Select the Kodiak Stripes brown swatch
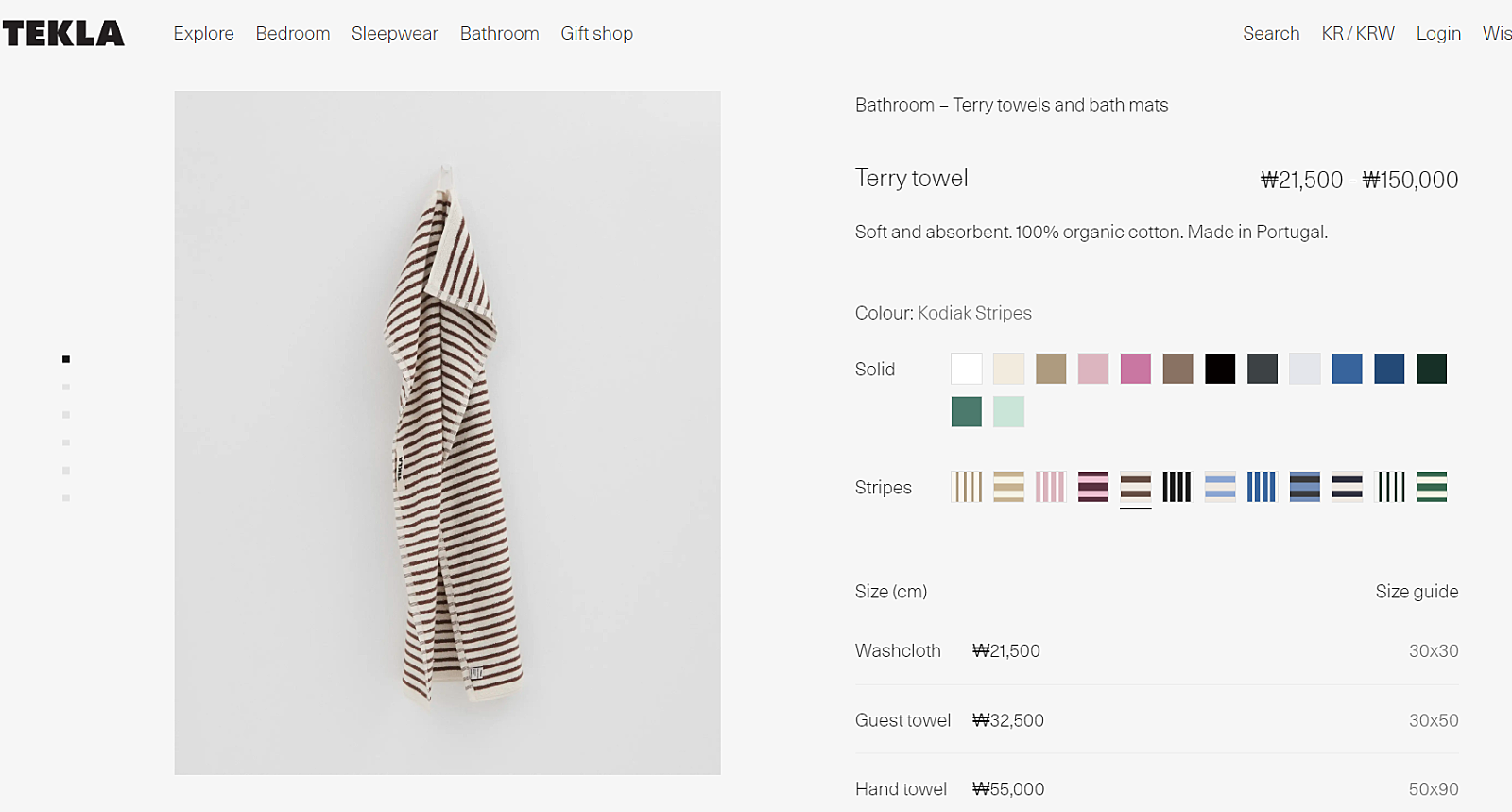Viewport: 1512px width, 812px height. 1135,487
